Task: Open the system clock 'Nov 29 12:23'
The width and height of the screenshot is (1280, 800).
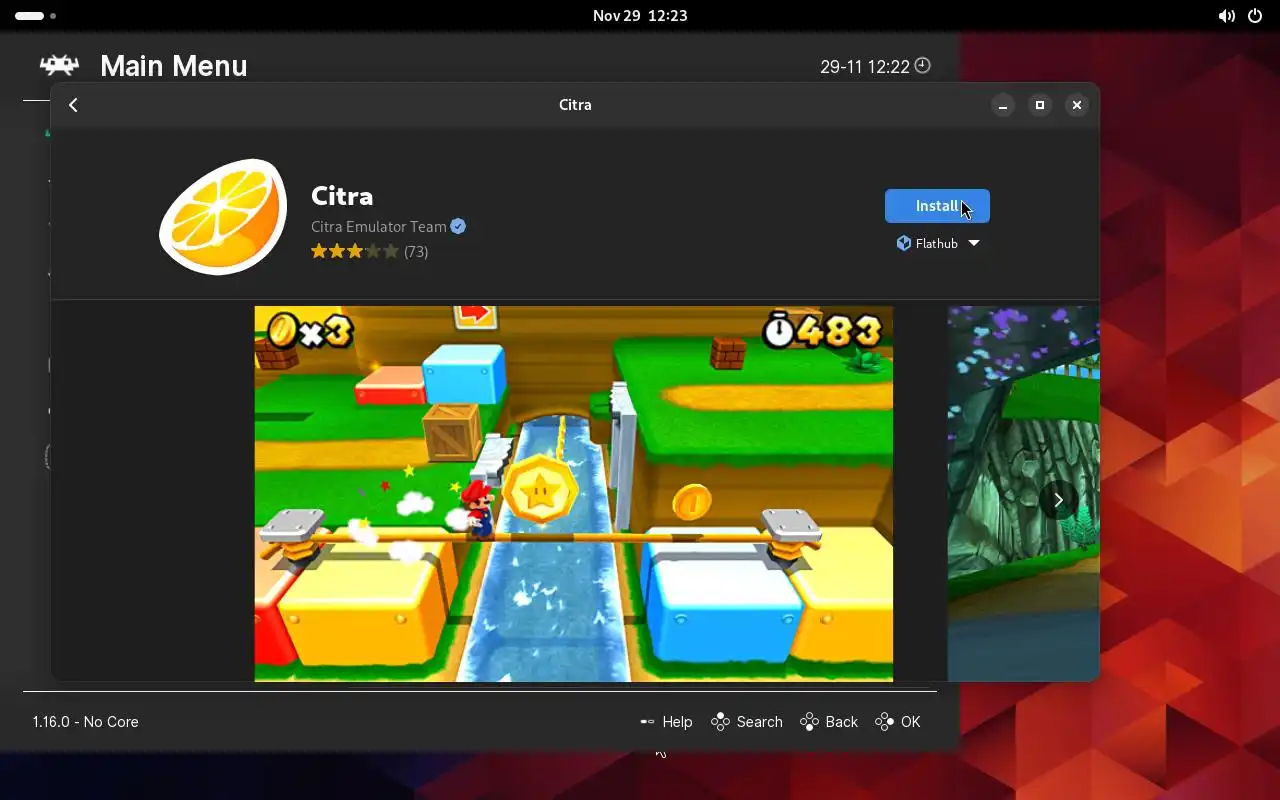Action: [x=640, y=16]
